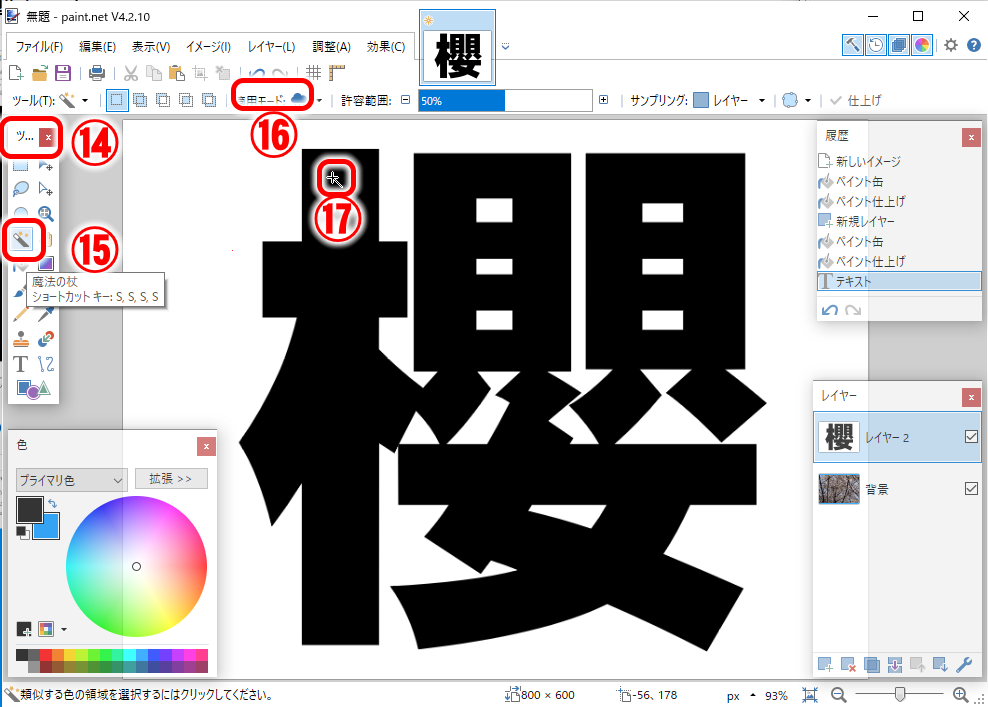Toggle visibility of レイヤー 2
The height and width of the screenshot is (707, 988).
[971, 437]
